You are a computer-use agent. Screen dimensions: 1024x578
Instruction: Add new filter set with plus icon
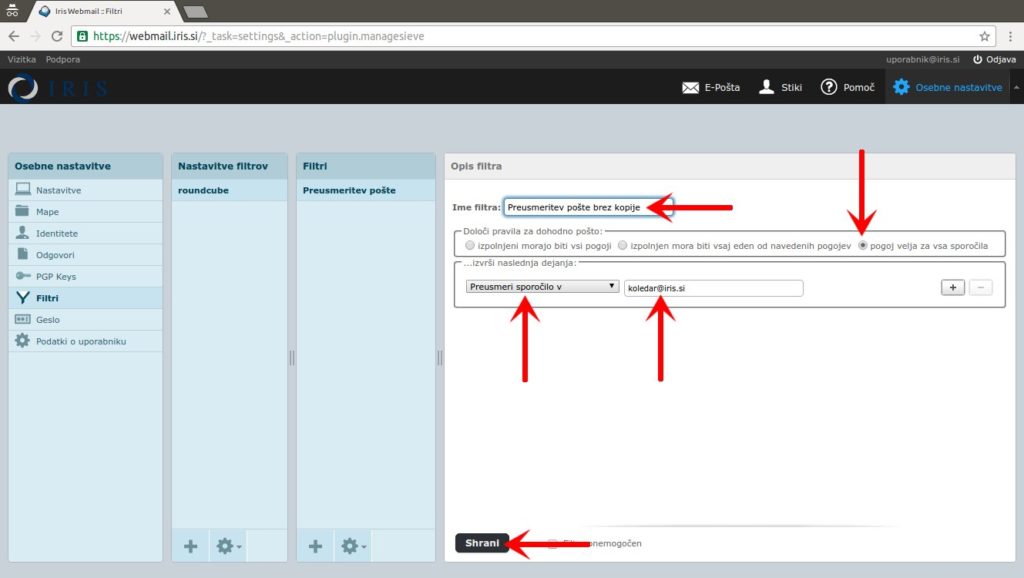(x=191, y=546)
